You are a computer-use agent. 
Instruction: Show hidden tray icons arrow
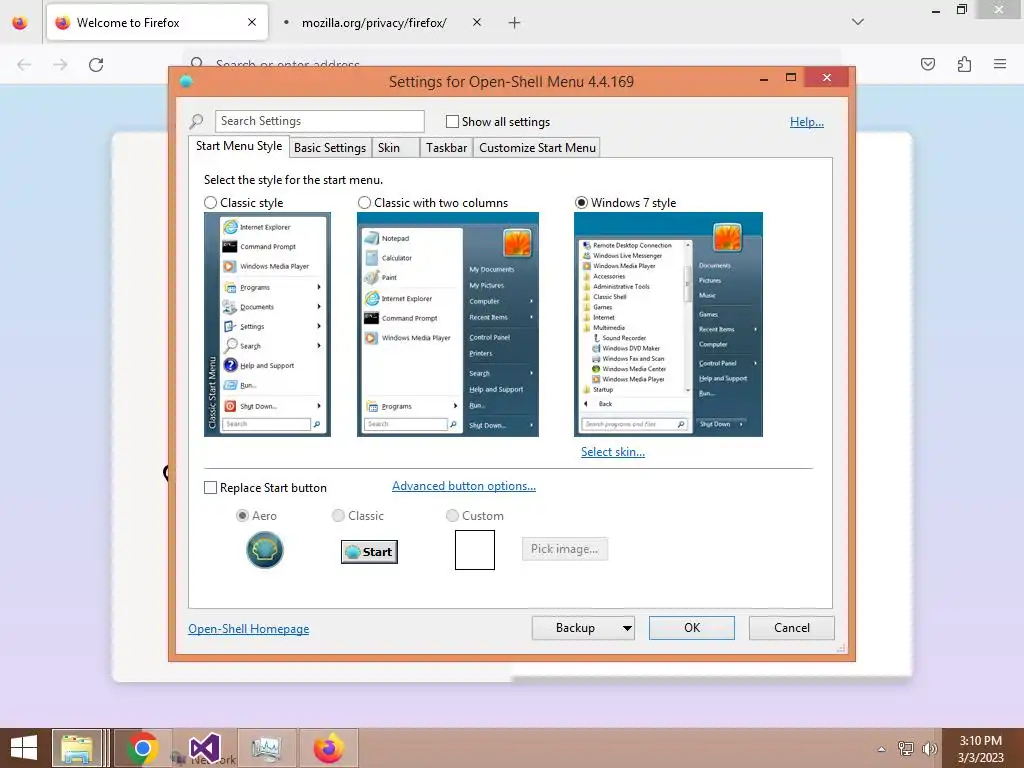(x=881, y=749)
